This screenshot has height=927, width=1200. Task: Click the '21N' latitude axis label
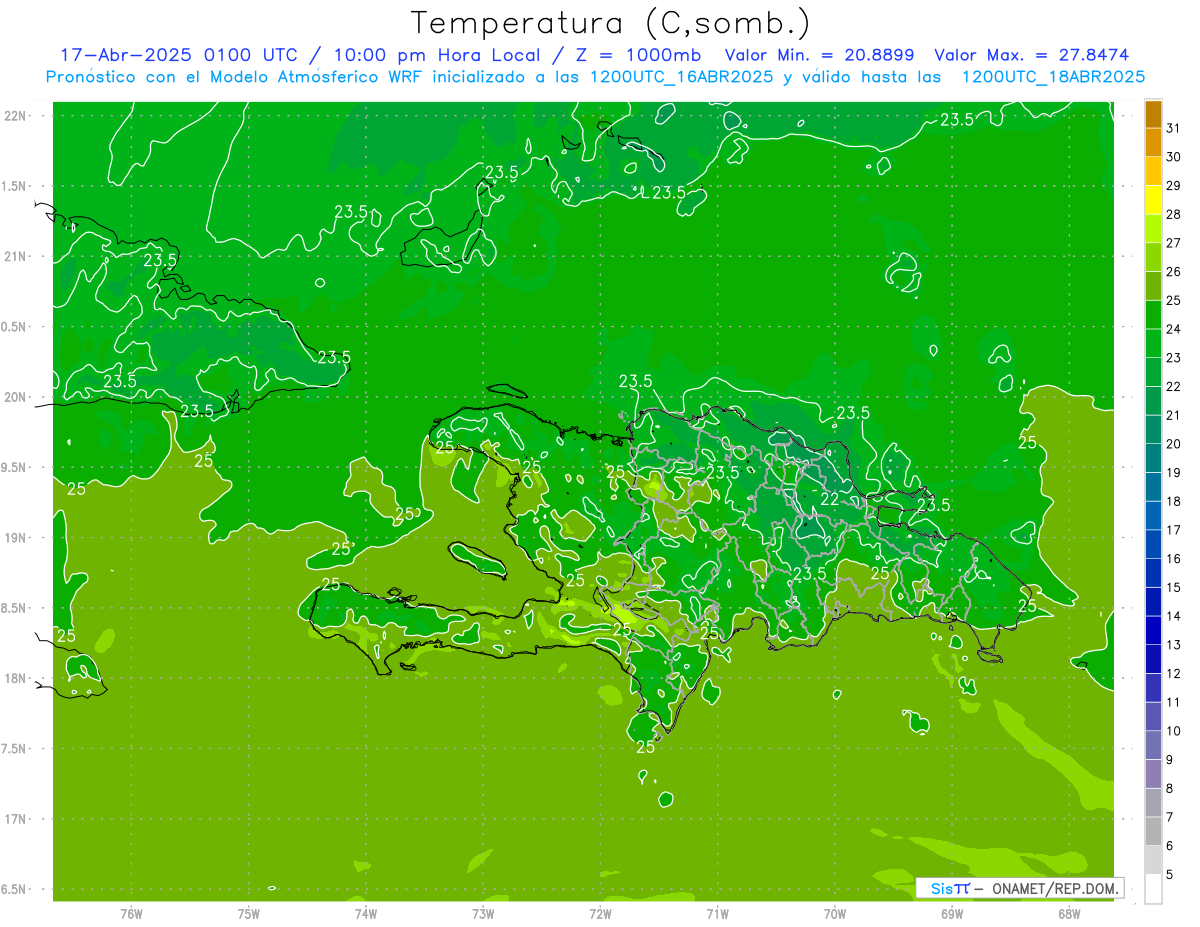15,256
